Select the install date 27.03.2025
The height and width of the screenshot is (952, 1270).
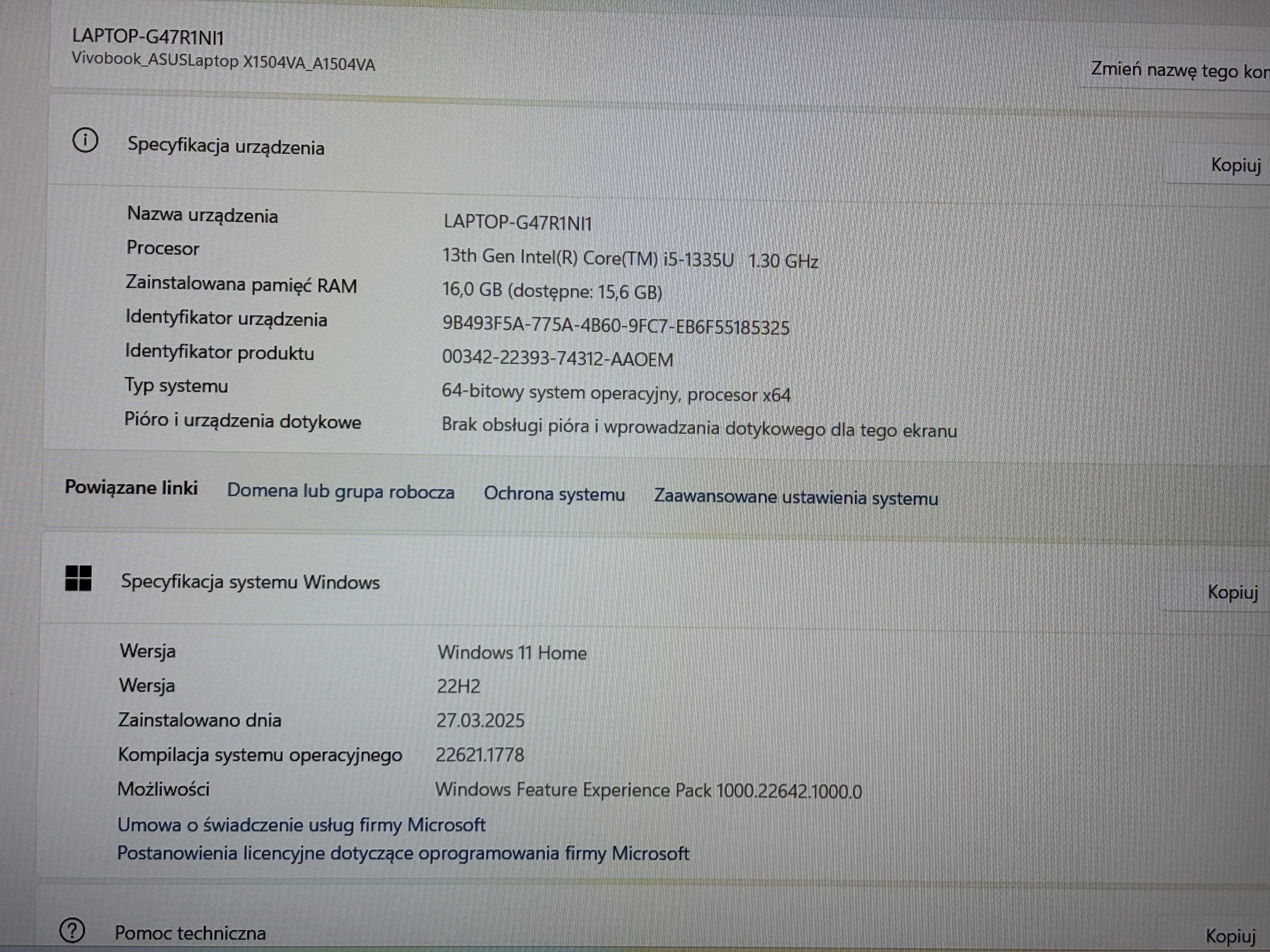tap(481, 721)
